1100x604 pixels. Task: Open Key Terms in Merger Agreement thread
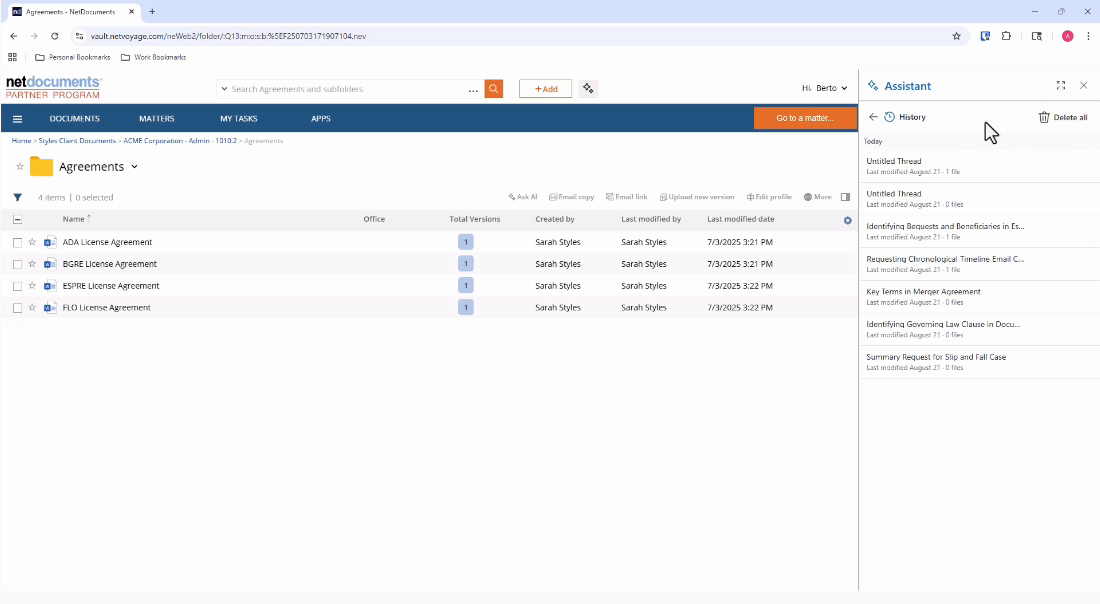point(979,296)
